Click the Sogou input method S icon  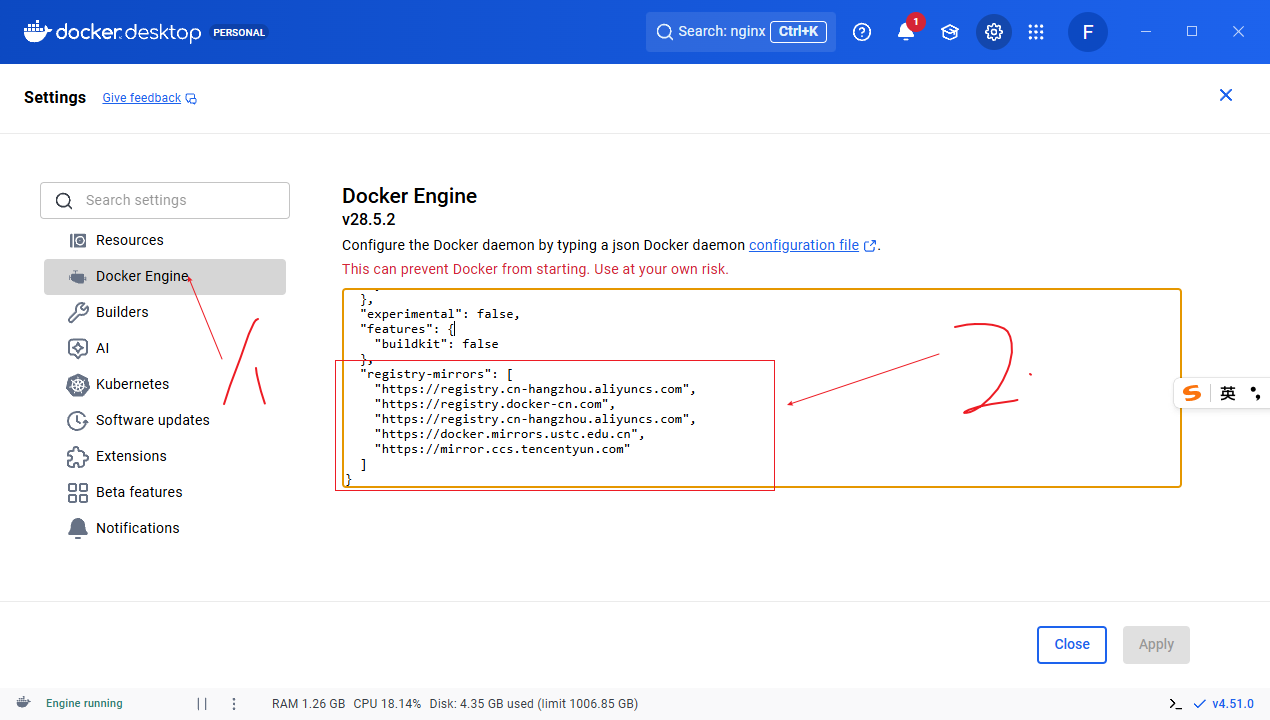1192,393
